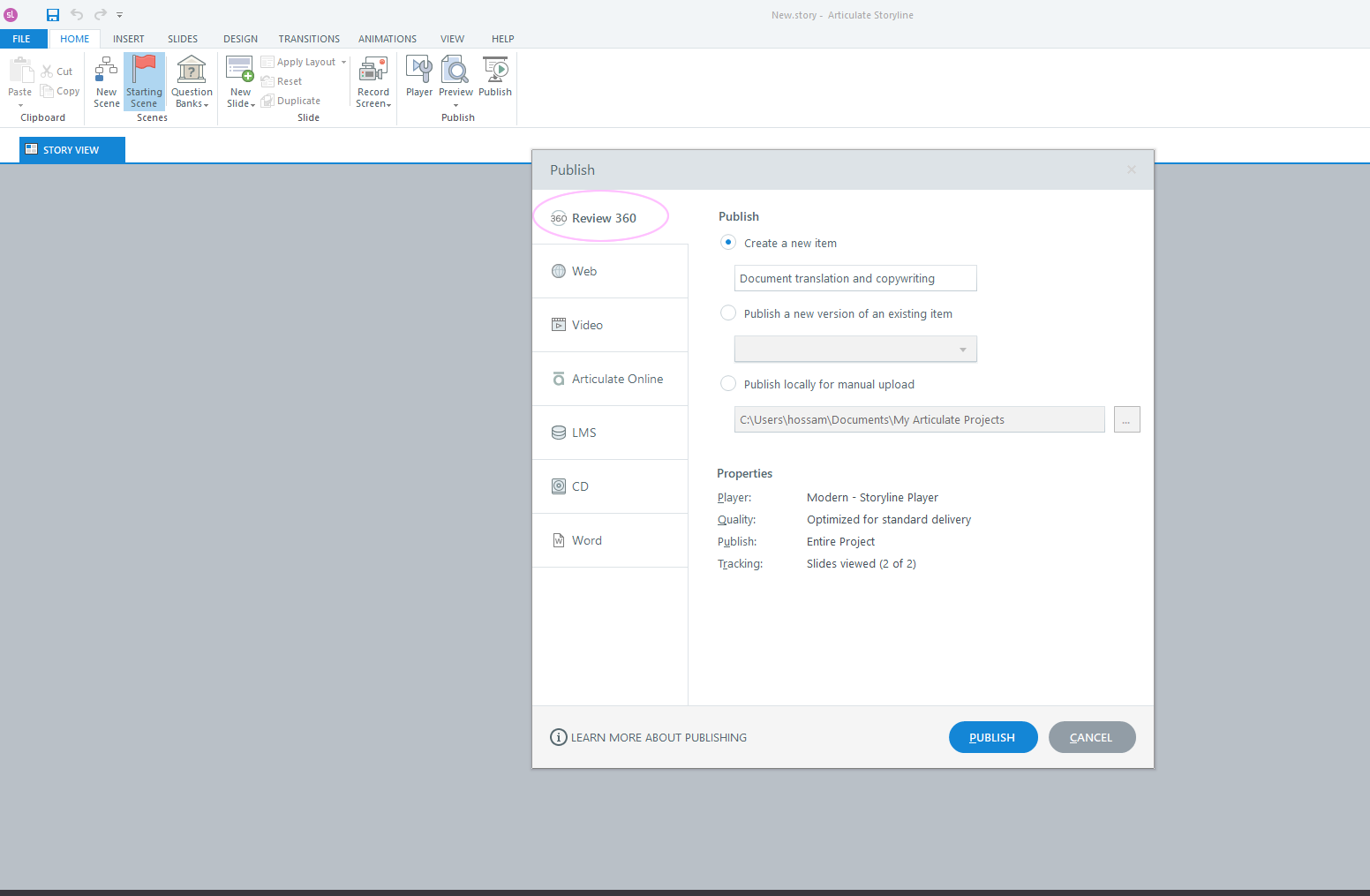Open the INSERT ribbon tab
1370x896 pixels.
128,39
